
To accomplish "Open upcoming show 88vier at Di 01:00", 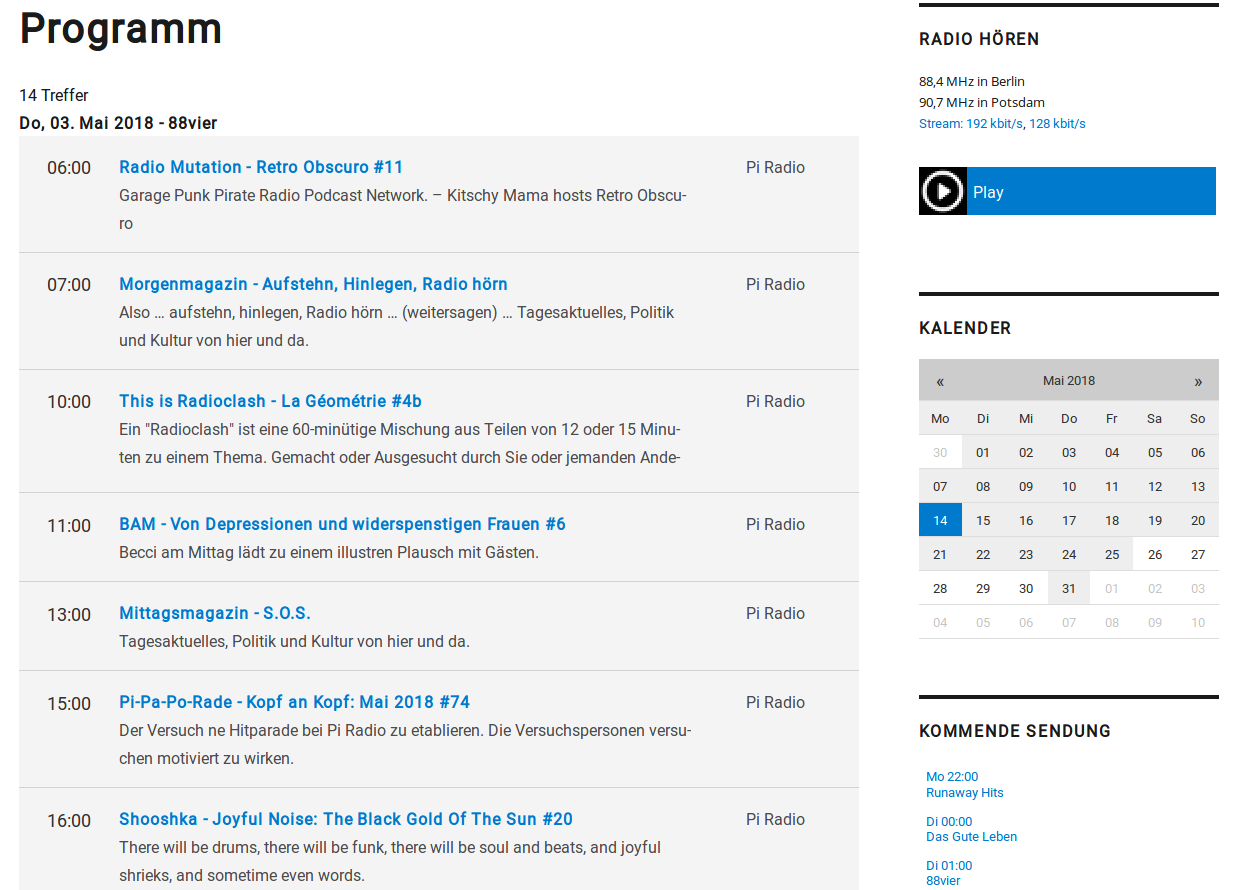I will [x=943, y=880].
